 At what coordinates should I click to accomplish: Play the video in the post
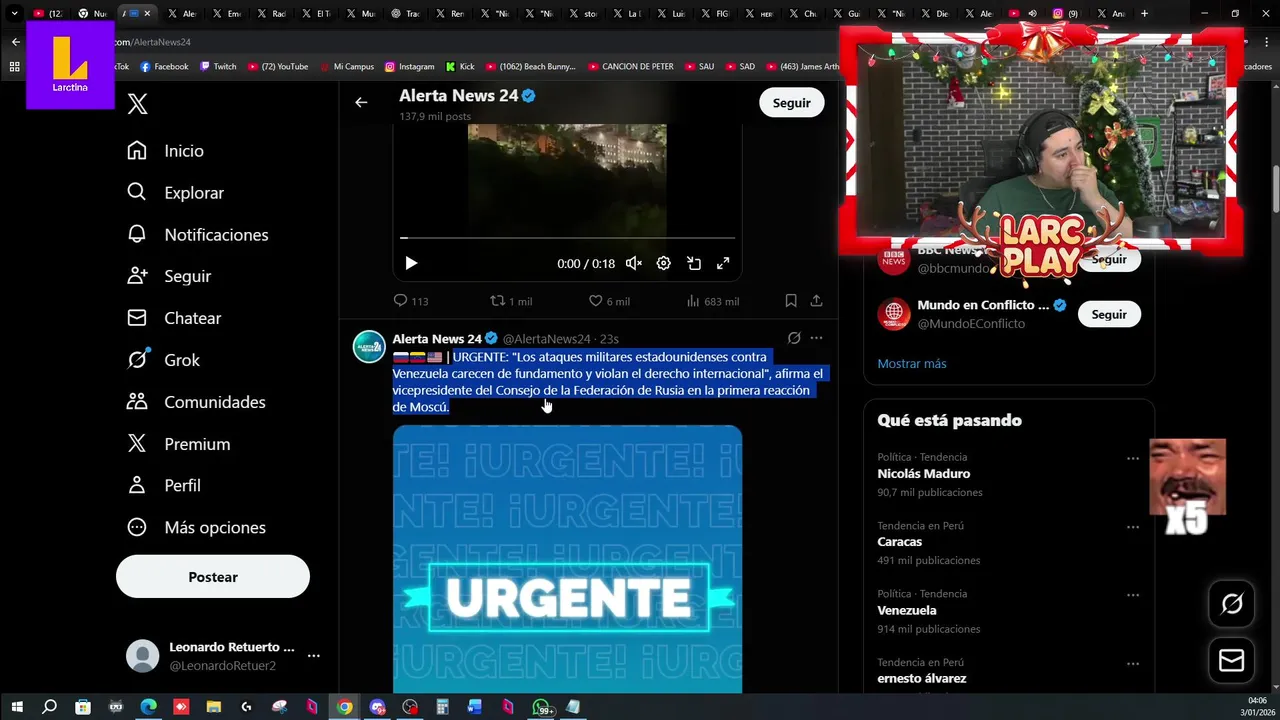(x=411, y=263)
